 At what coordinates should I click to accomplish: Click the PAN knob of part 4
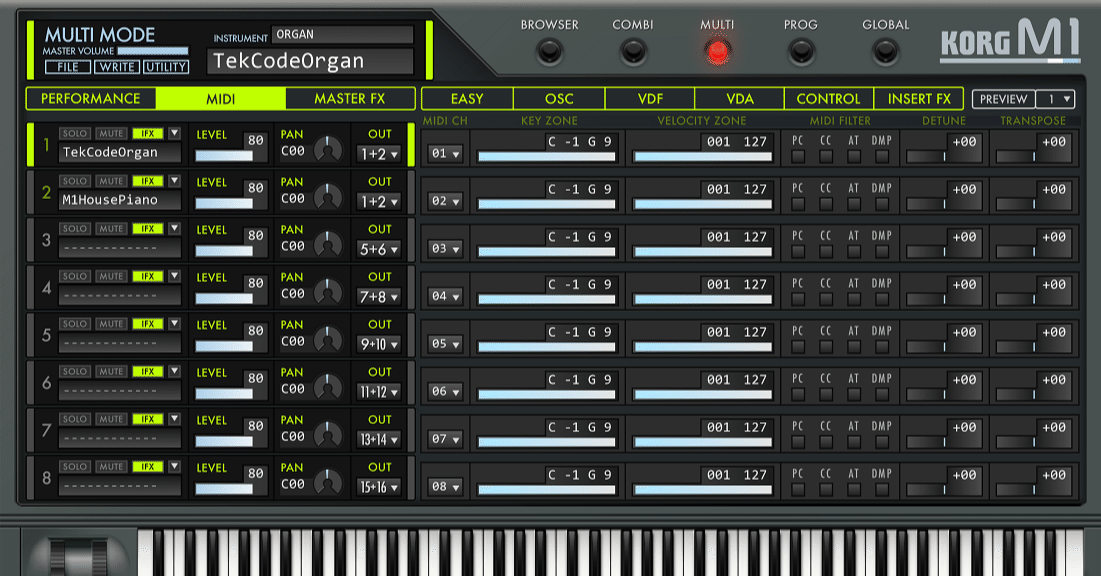click(328, 292)
